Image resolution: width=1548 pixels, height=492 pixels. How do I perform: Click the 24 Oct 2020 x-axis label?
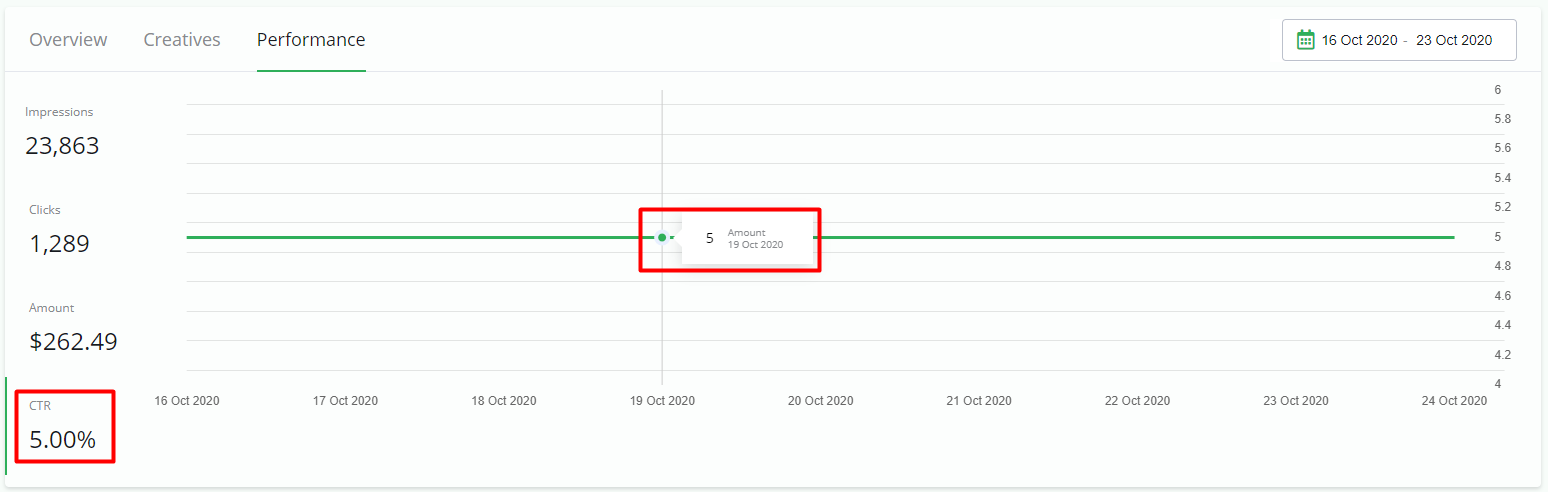pos(1454,401)
